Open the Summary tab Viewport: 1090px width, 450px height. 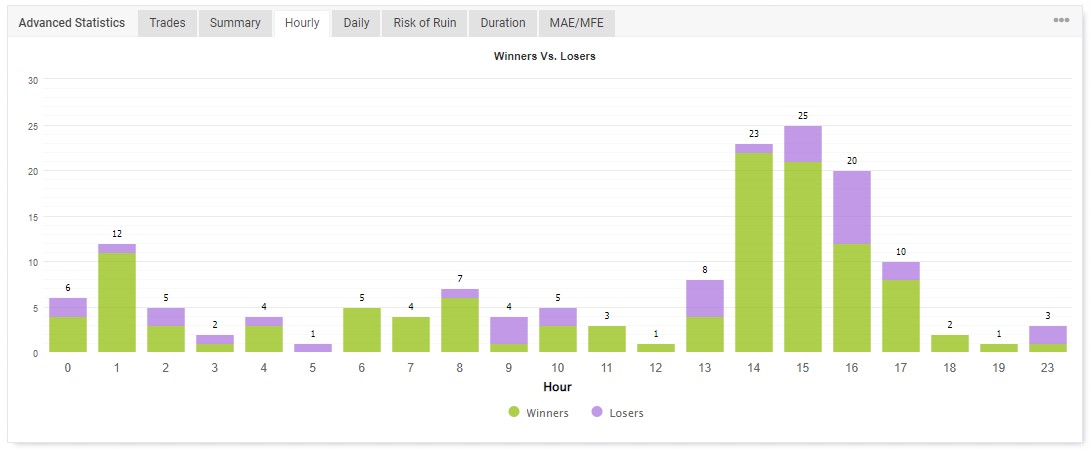tap(235, 23)
